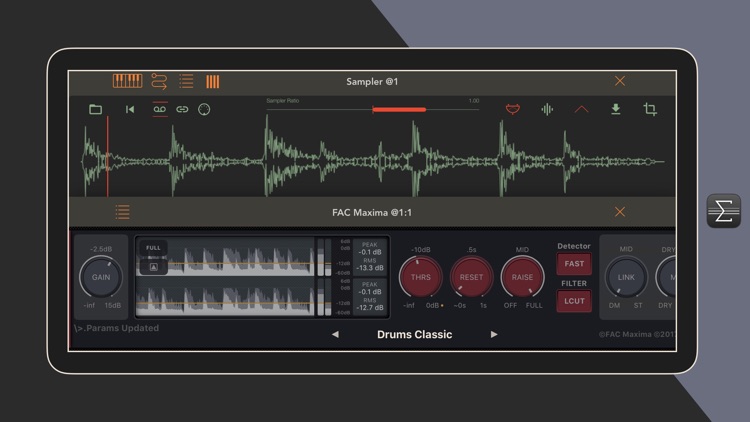The height and width of the screenshot is (422, 750).
Task: Open the piano keyboard view in Sampler
Action: [127, 81]
